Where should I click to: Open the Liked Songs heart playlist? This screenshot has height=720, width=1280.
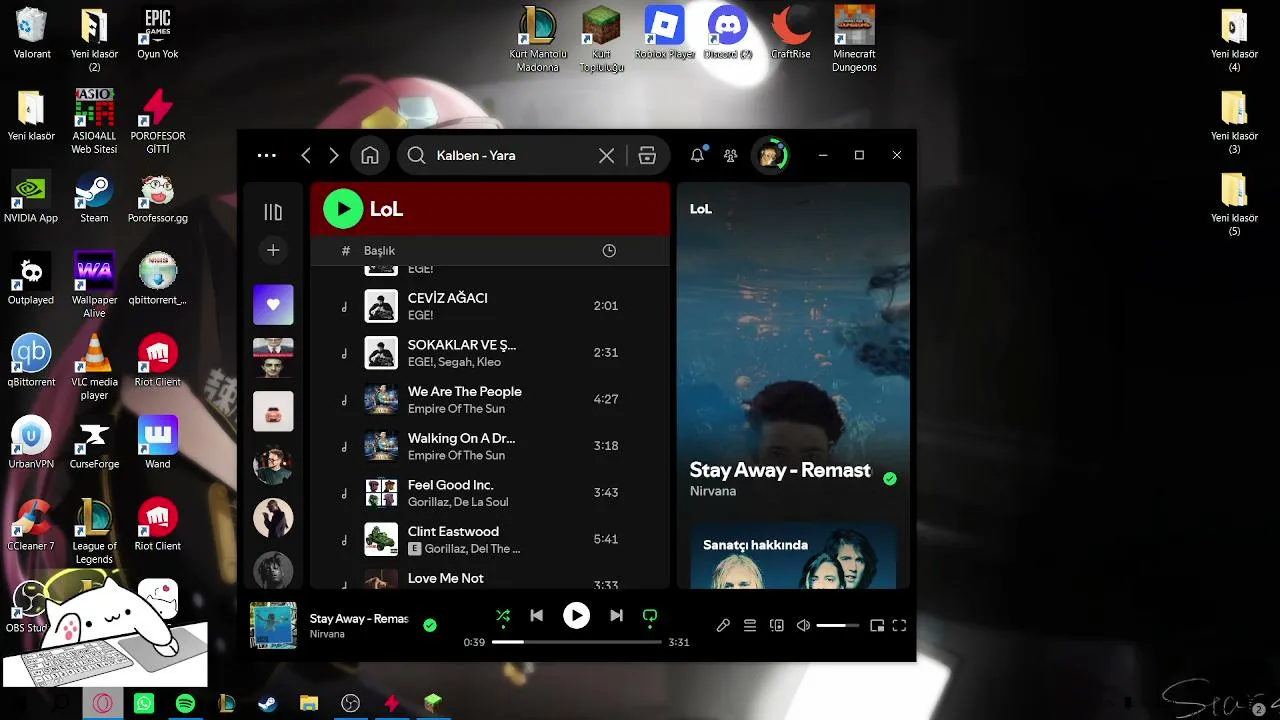[x=273, y=304]
